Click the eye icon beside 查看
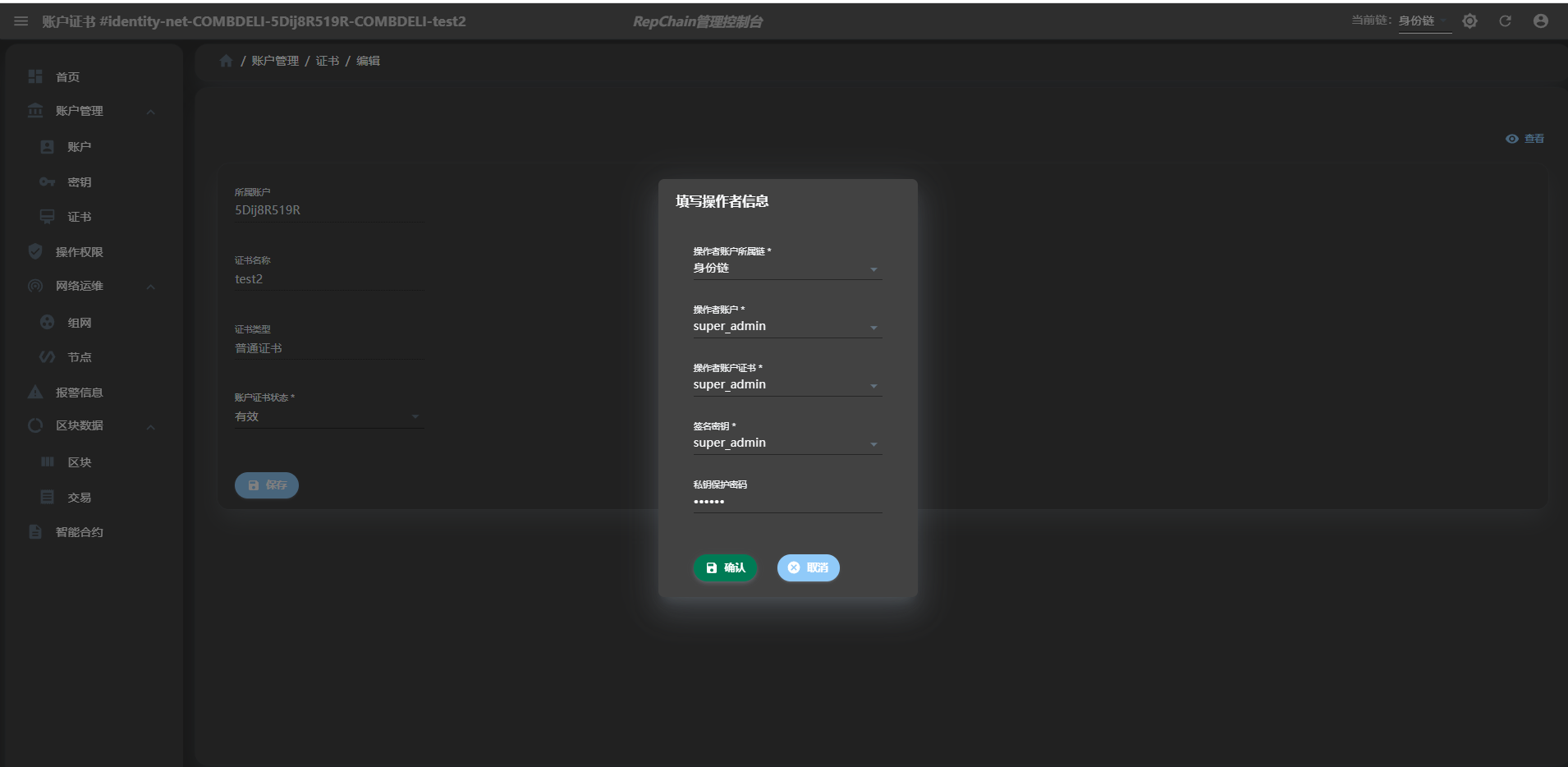 click(x=1511, y=139)
